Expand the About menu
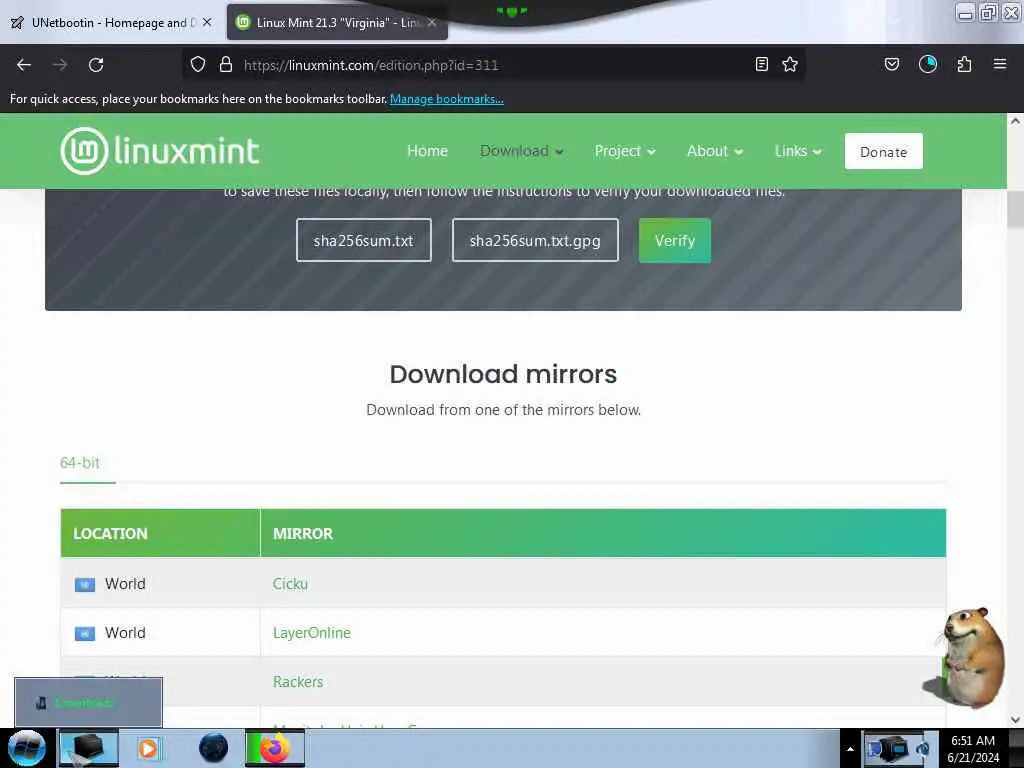 click(x=714, y=151)
